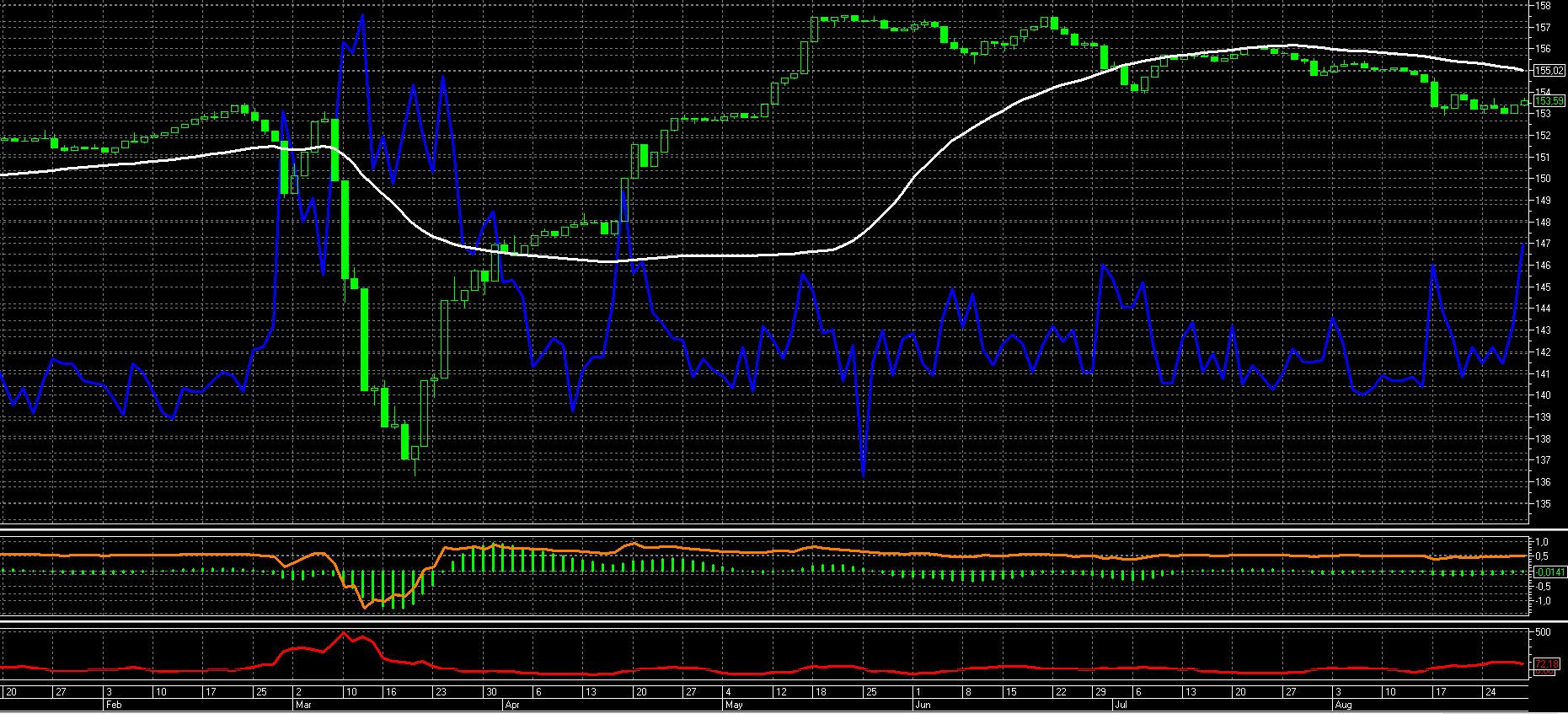Select the Aug month label on time axis
Screen dimensions: 1568x714
tap(1342, 703)
